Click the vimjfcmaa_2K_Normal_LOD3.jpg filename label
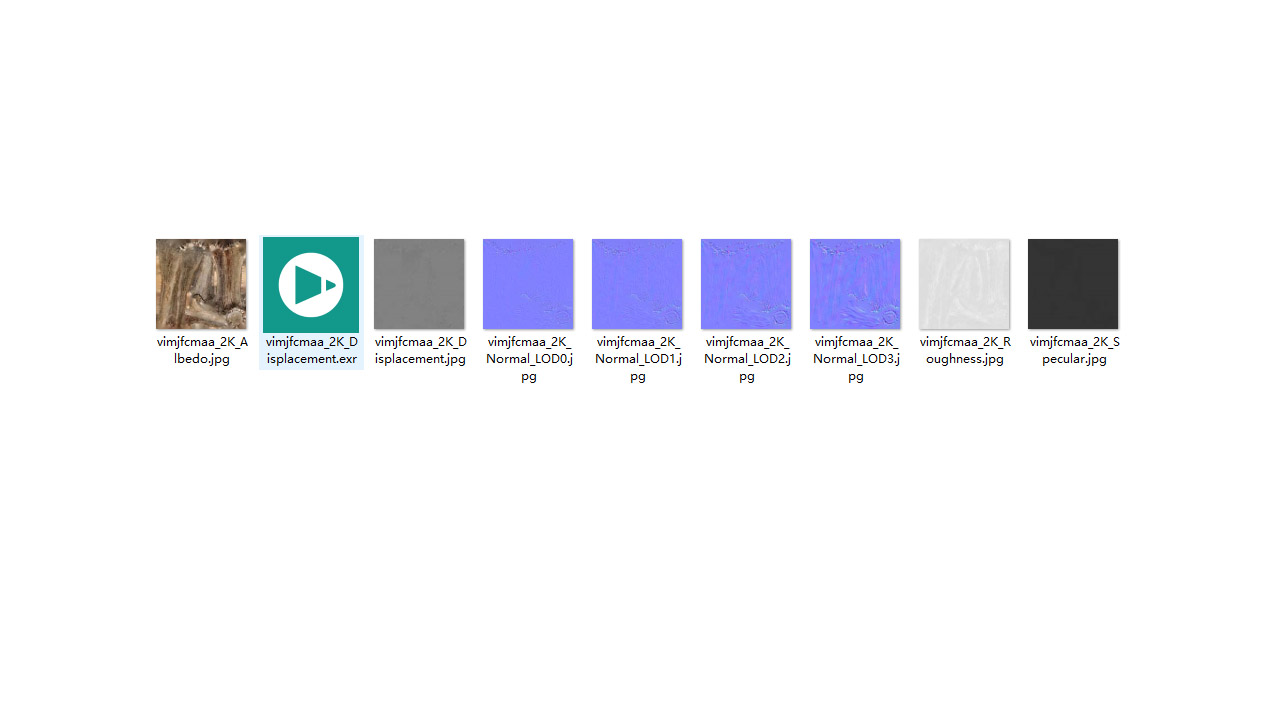This screenshot has height=720, width=1280. (856, 359)
